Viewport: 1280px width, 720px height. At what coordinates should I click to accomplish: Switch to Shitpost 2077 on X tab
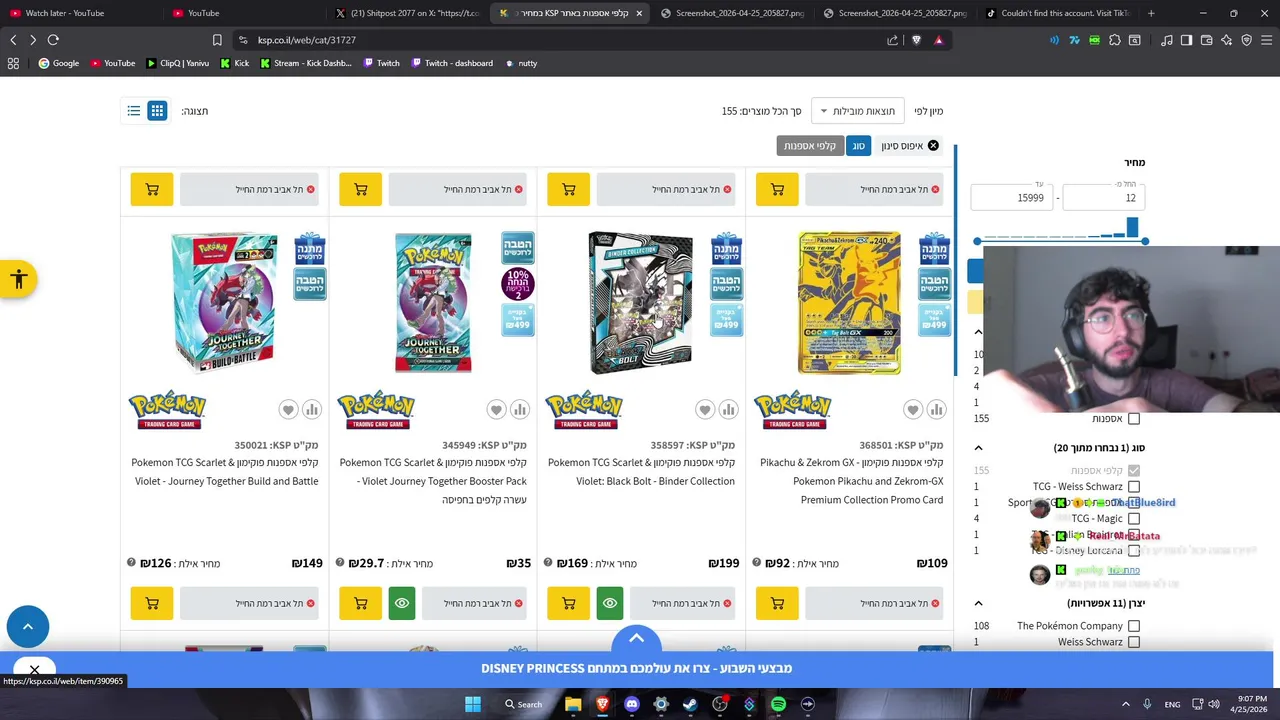[408, 13]
